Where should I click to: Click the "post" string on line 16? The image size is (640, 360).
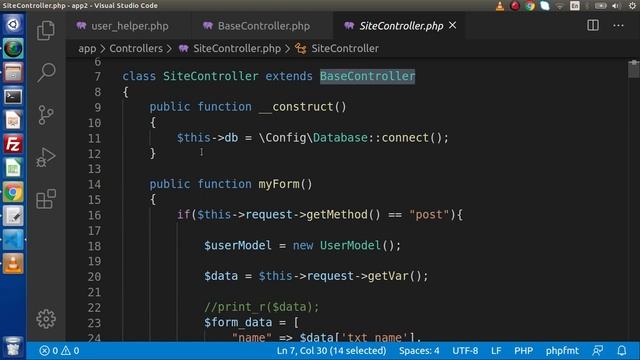coord(429,215)
